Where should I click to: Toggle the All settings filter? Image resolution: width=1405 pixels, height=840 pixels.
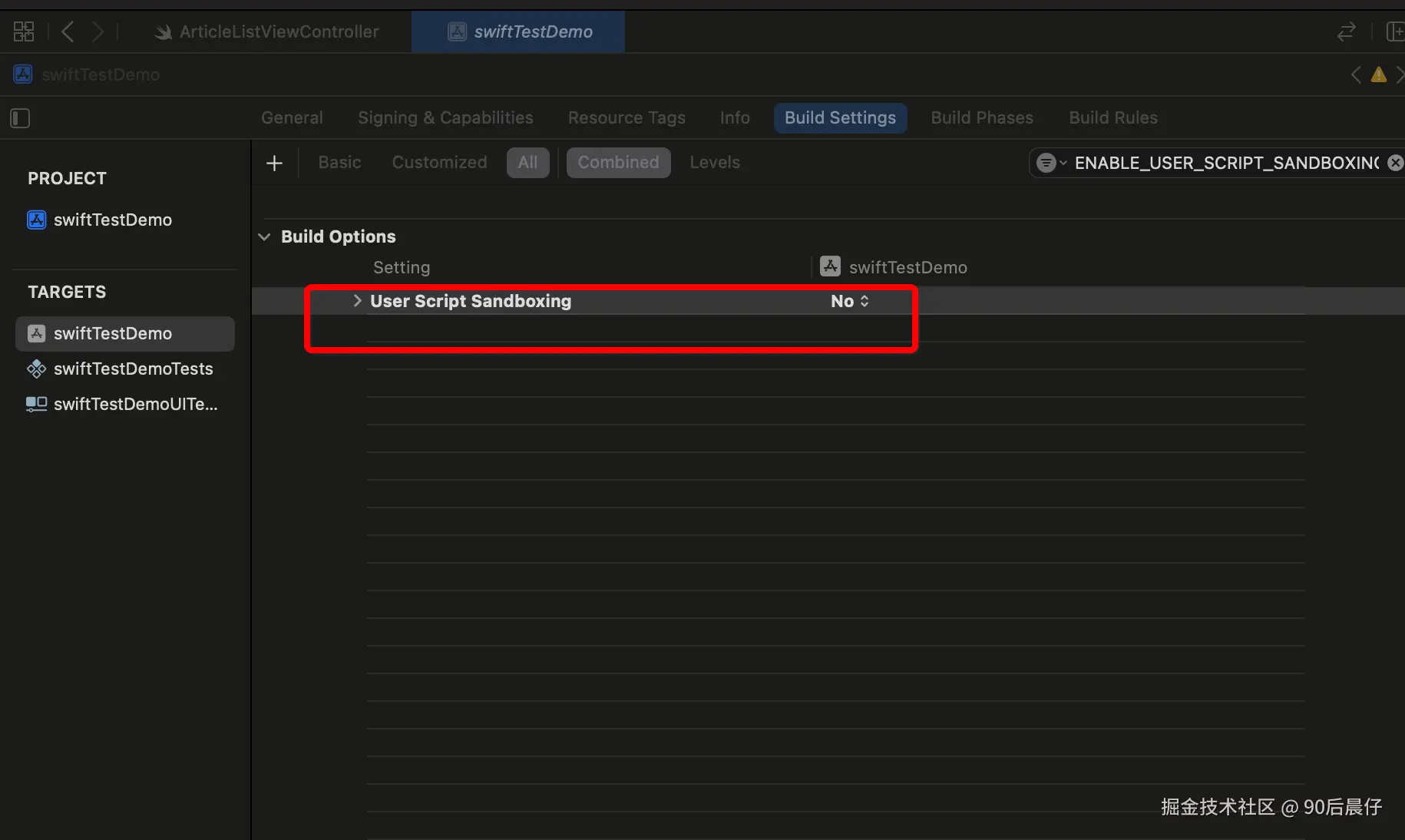click(x=527, y=162)
